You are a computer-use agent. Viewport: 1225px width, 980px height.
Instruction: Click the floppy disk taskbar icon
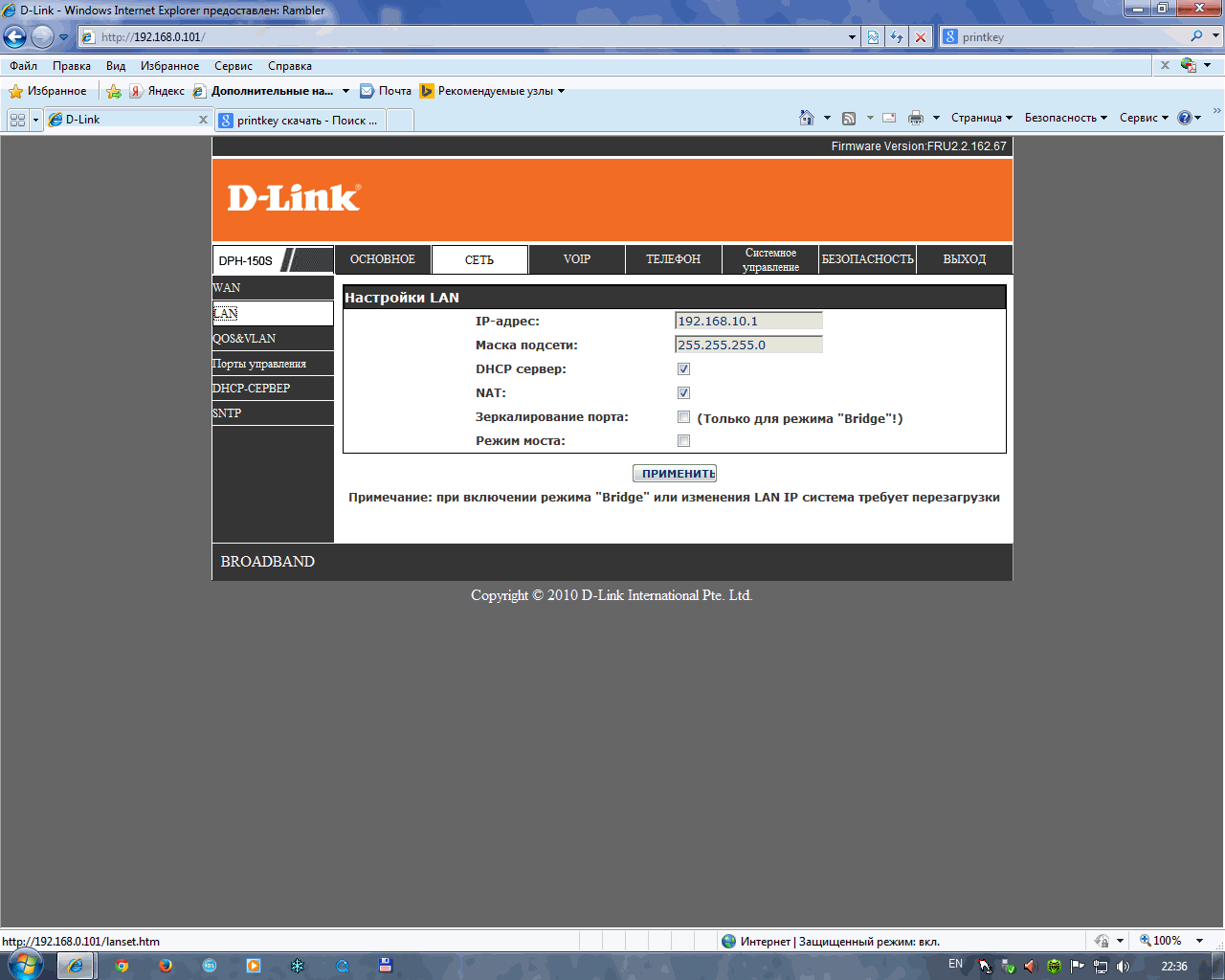pyautogui.click(x=386, y=966)
